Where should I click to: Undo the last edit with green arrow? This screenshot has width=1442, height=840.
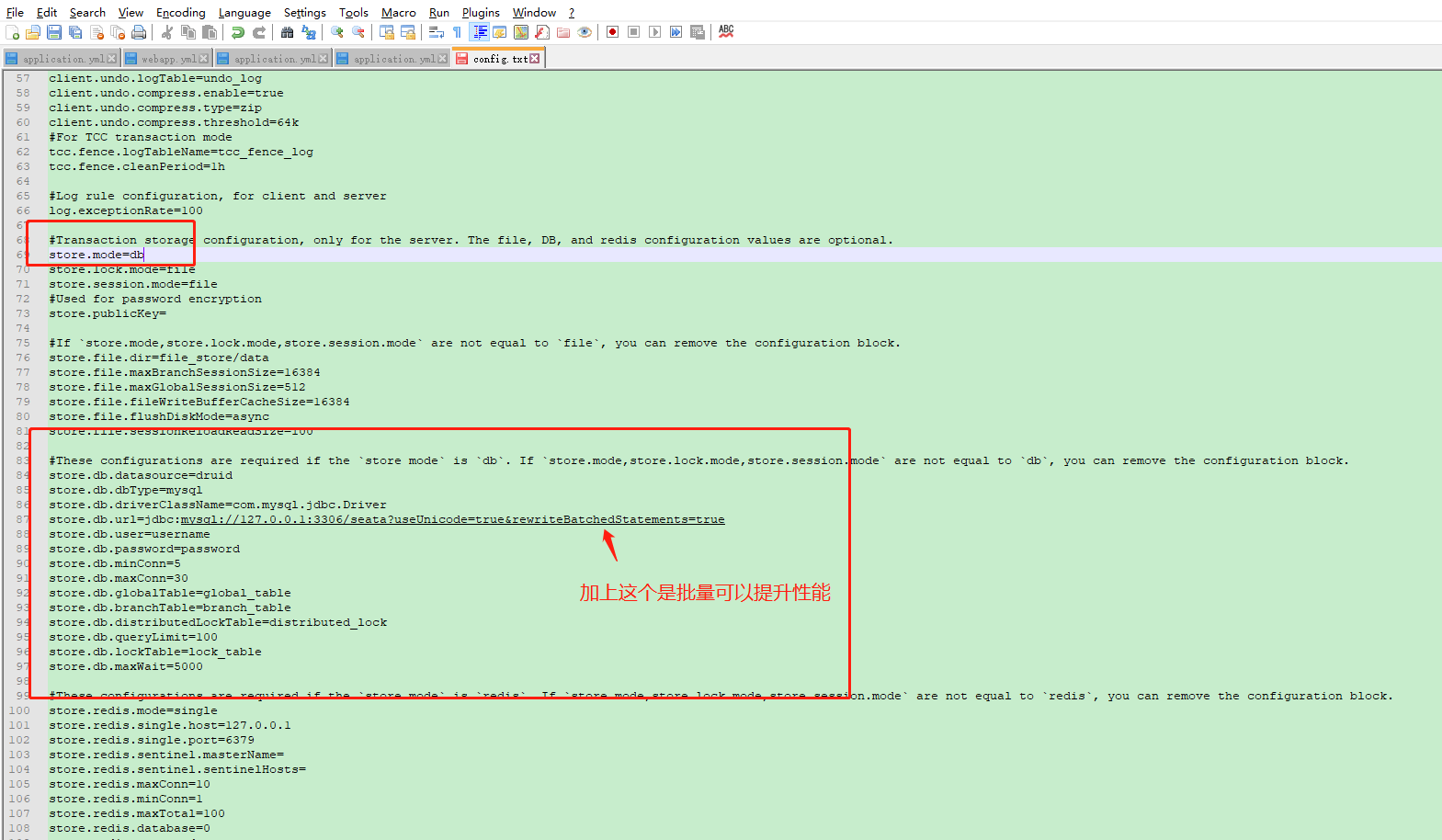[x=238, y=32]
